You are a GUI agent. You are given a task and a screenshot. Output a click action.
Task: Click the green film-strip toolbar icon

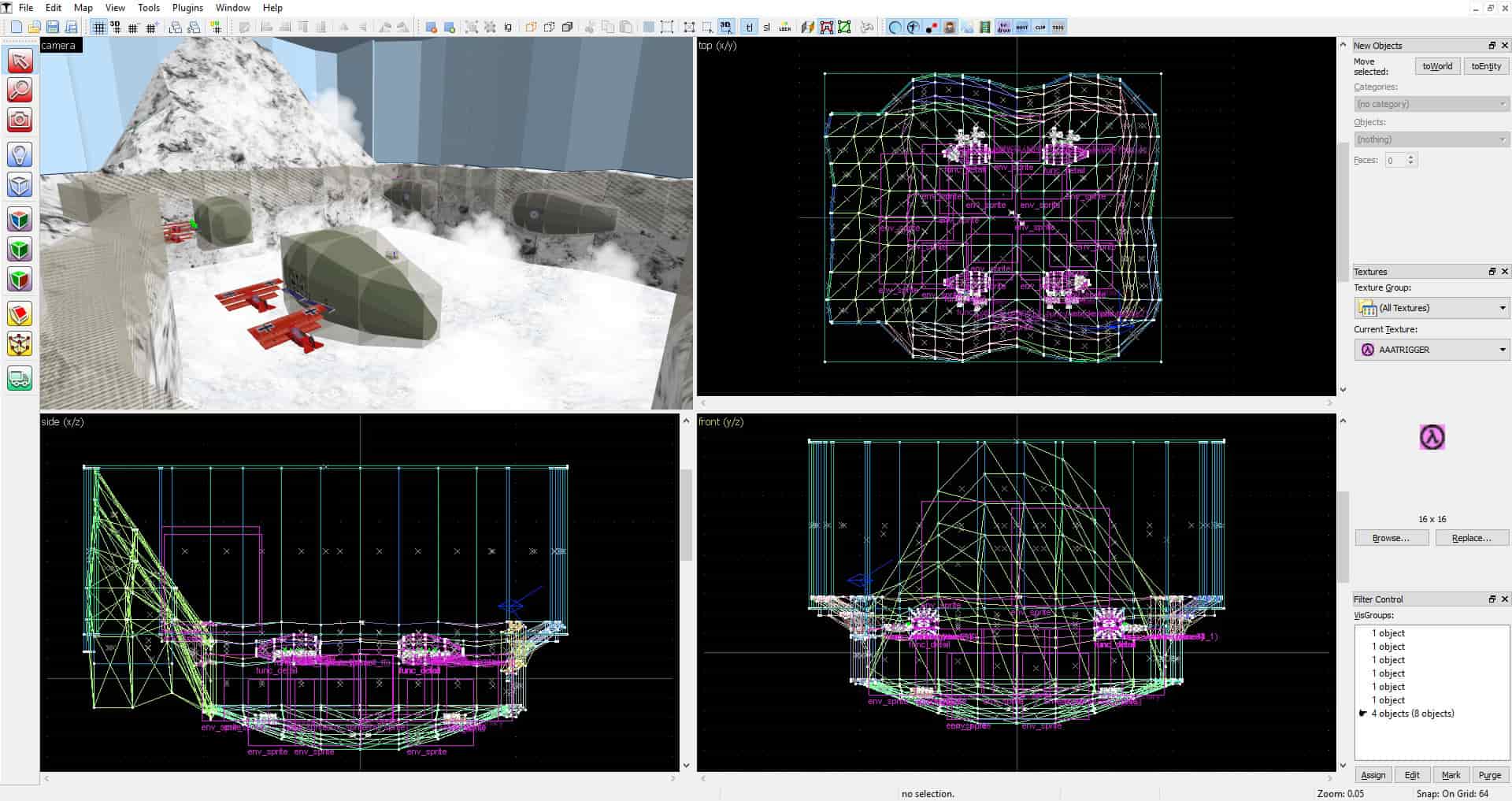[985, 28]
